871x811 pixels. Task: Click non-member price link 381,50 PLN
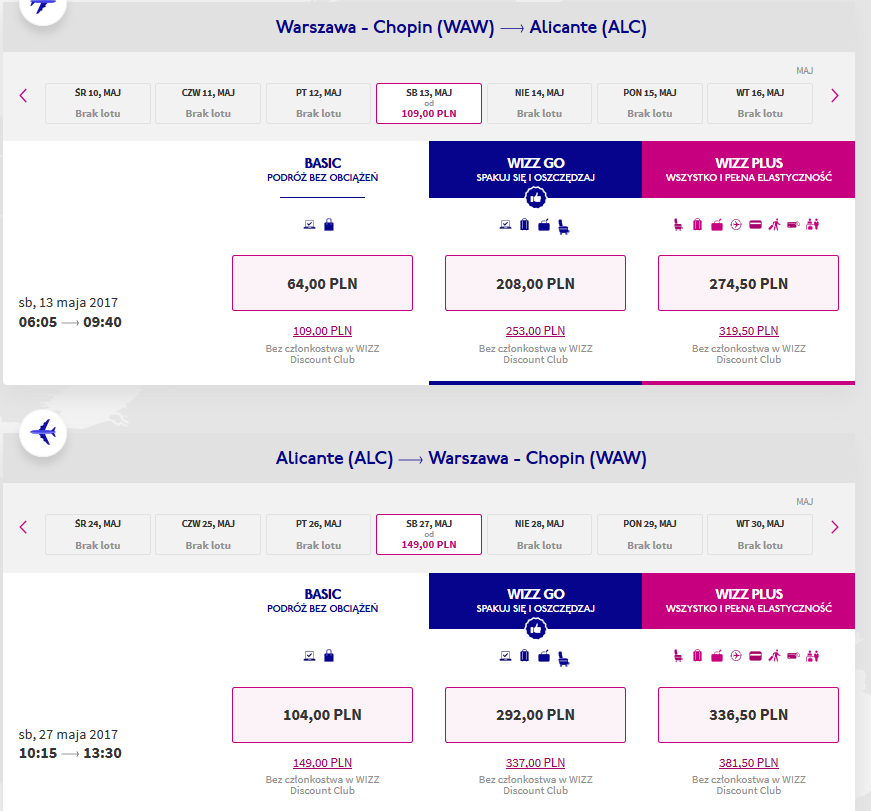pos(748,763)
